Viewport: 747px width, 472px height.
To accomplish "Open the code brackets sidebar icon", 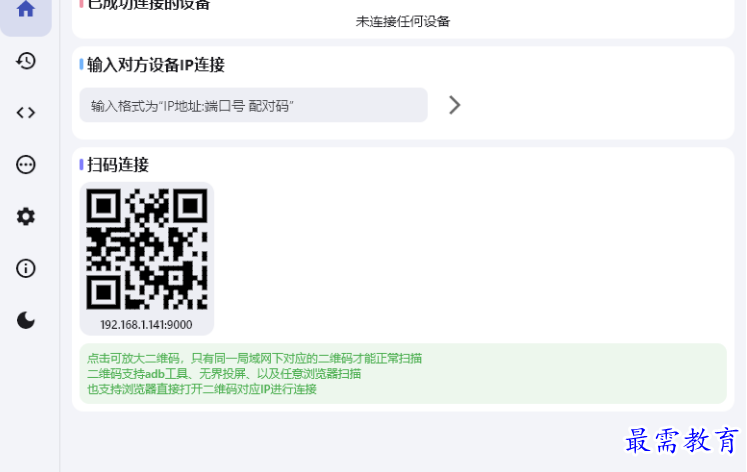I will tap(26, 113).
